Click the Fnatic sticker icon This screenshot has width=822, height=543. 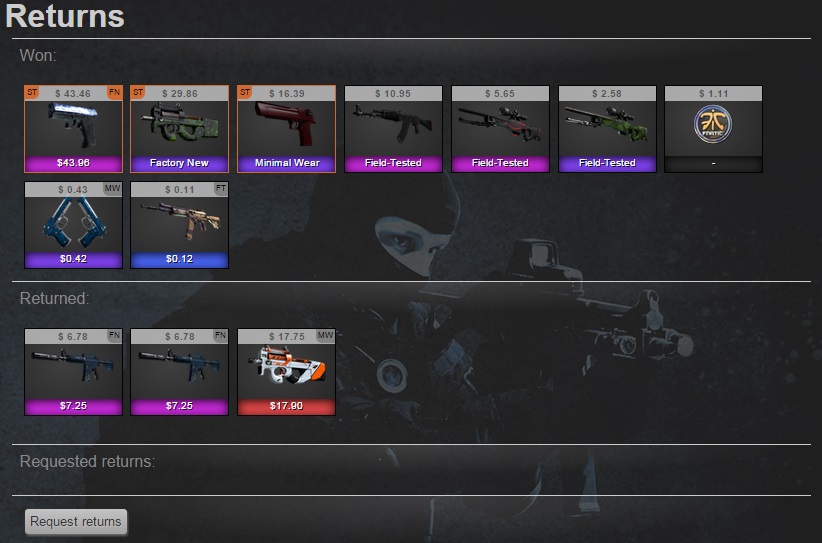[x=713, y=124]
